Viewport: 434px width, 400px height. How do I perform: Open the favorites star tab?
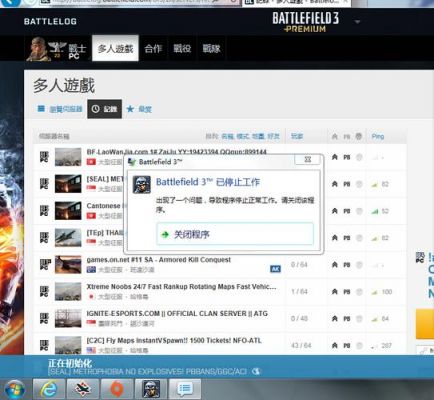pyautogui.click(x=139, y=109)
